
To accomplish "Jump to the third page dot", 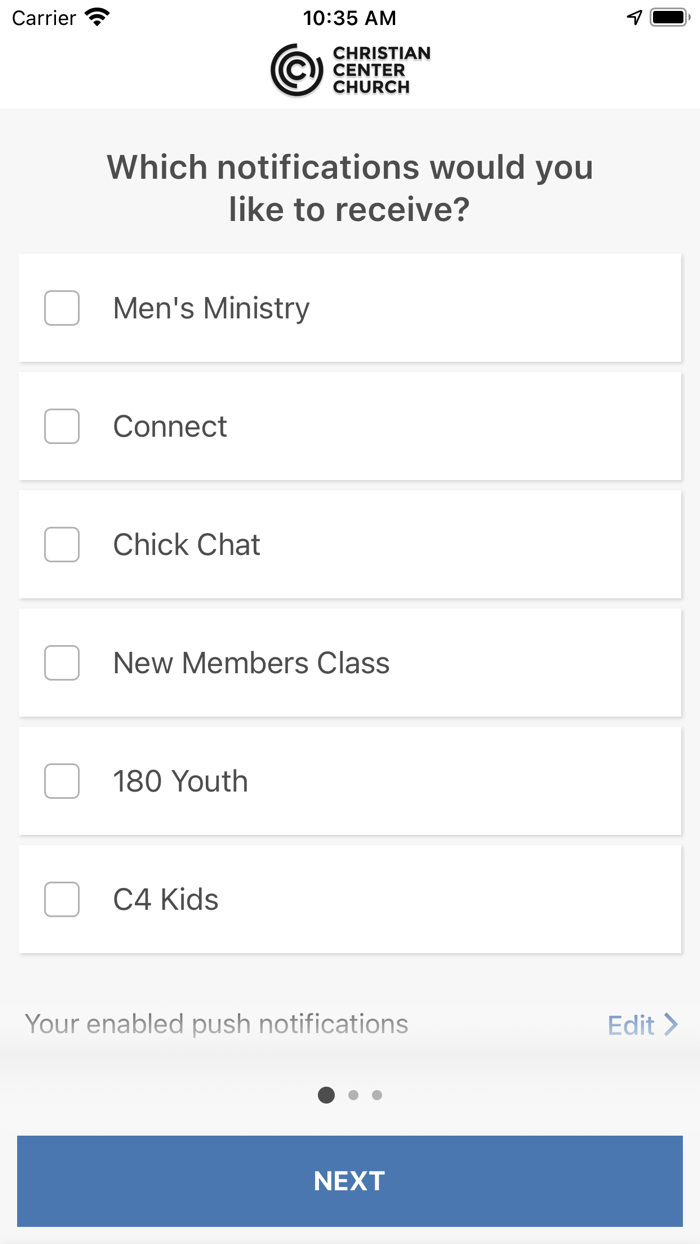I will tap(377, 1095).
